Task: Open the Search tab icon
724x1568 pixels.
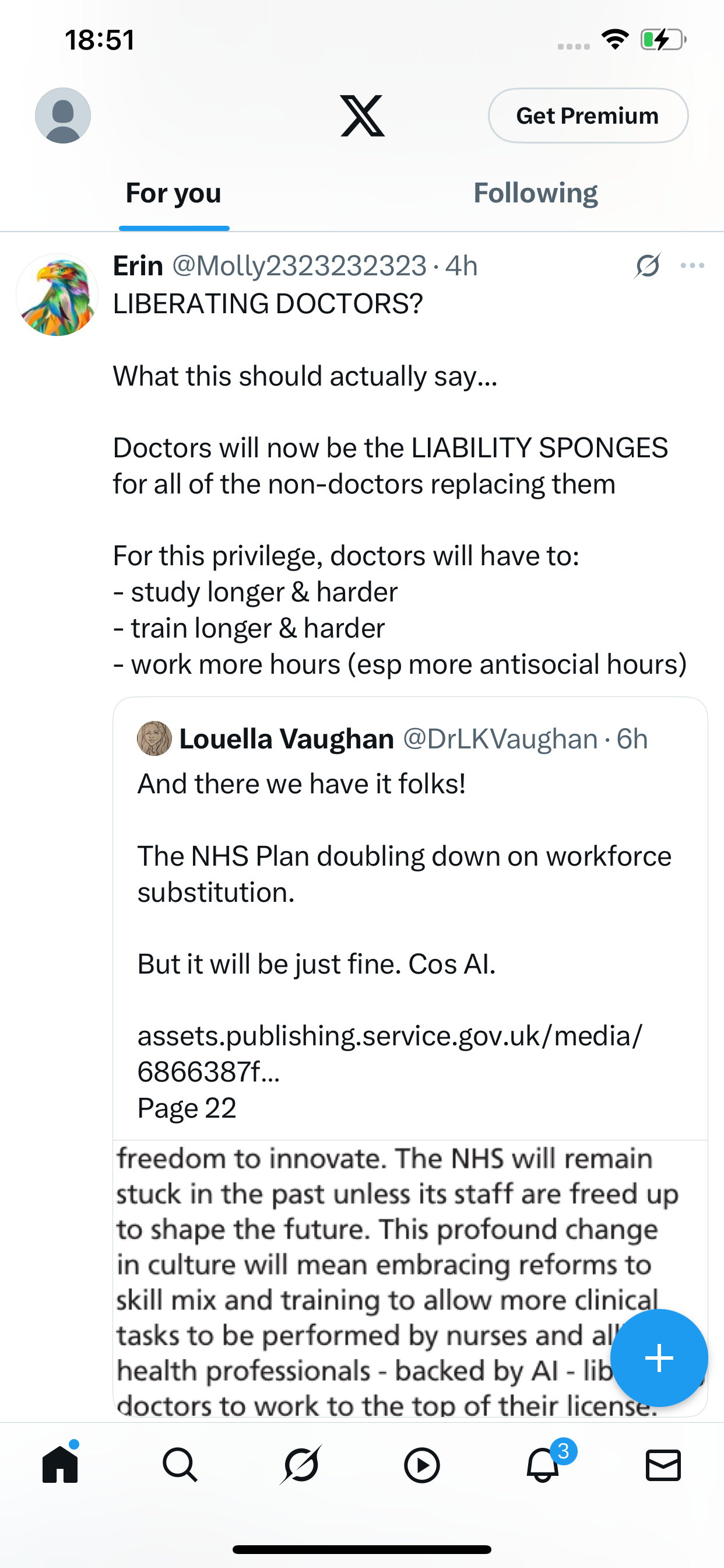Action: (x=180, y=1465)
